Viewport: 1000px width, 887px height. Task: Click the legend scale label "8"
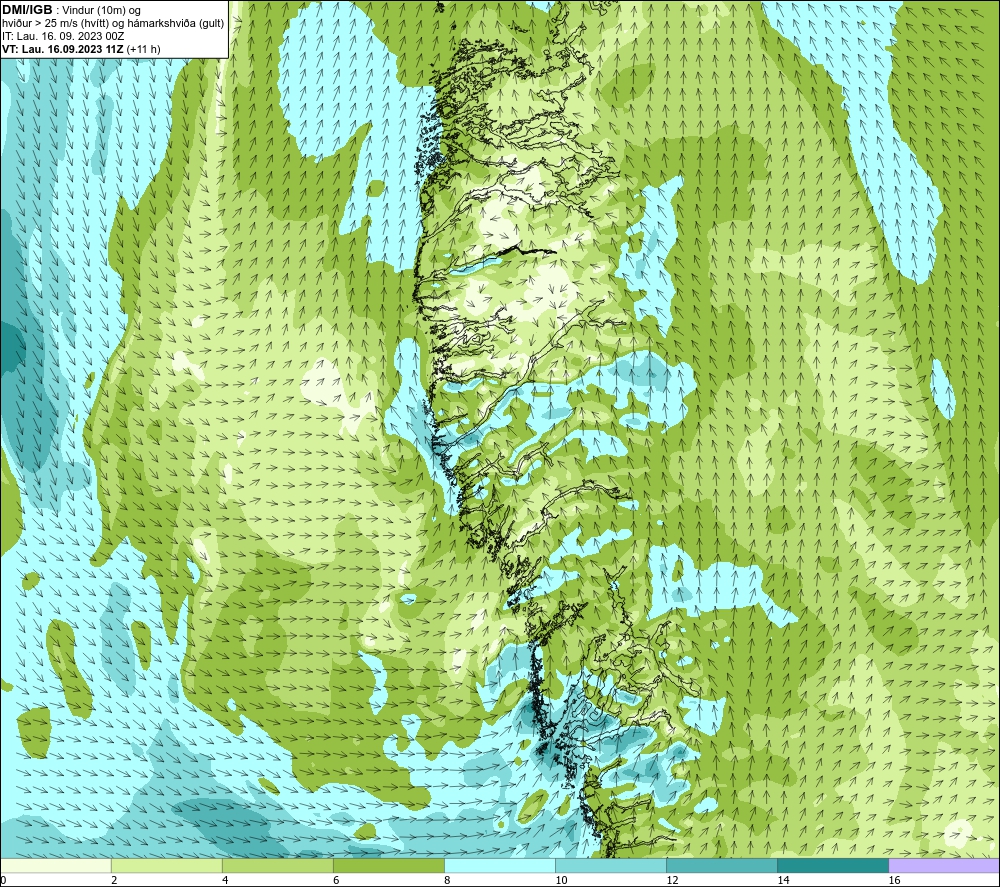coord(447,881)
